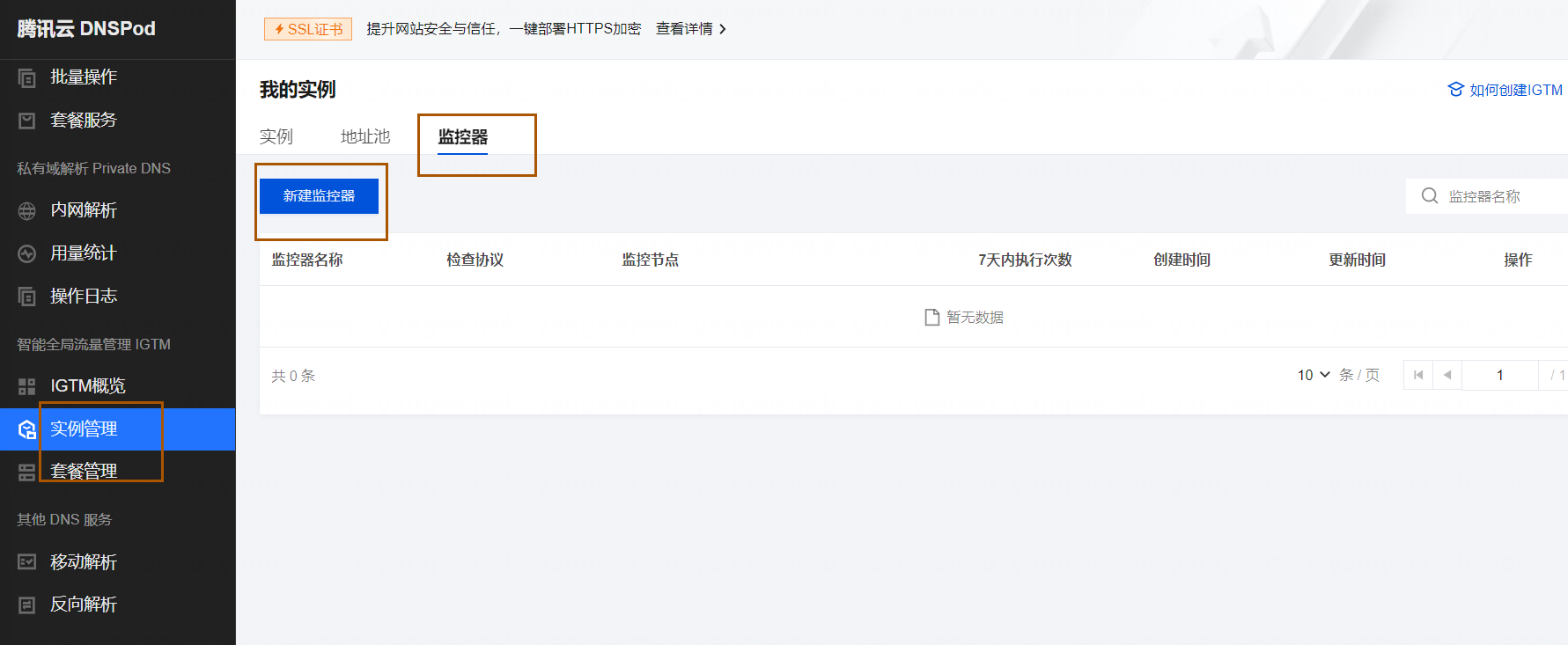The width and height of the screenshot is (1568, 645).
Task: Click 私有域解析 Private DNS section label
Action: pyautogui.click(x=94, y=168)
